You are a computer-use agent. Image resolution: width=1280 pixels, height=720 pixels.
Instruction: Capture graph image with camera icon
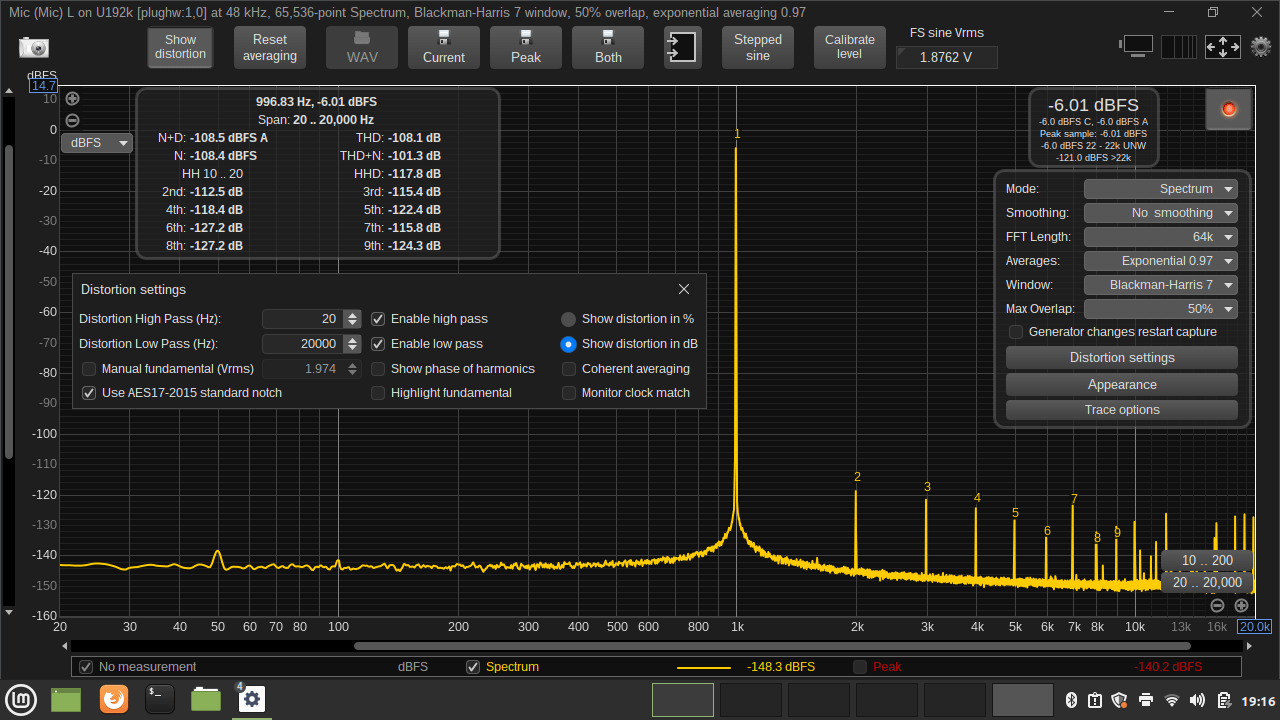coord(33,47)
